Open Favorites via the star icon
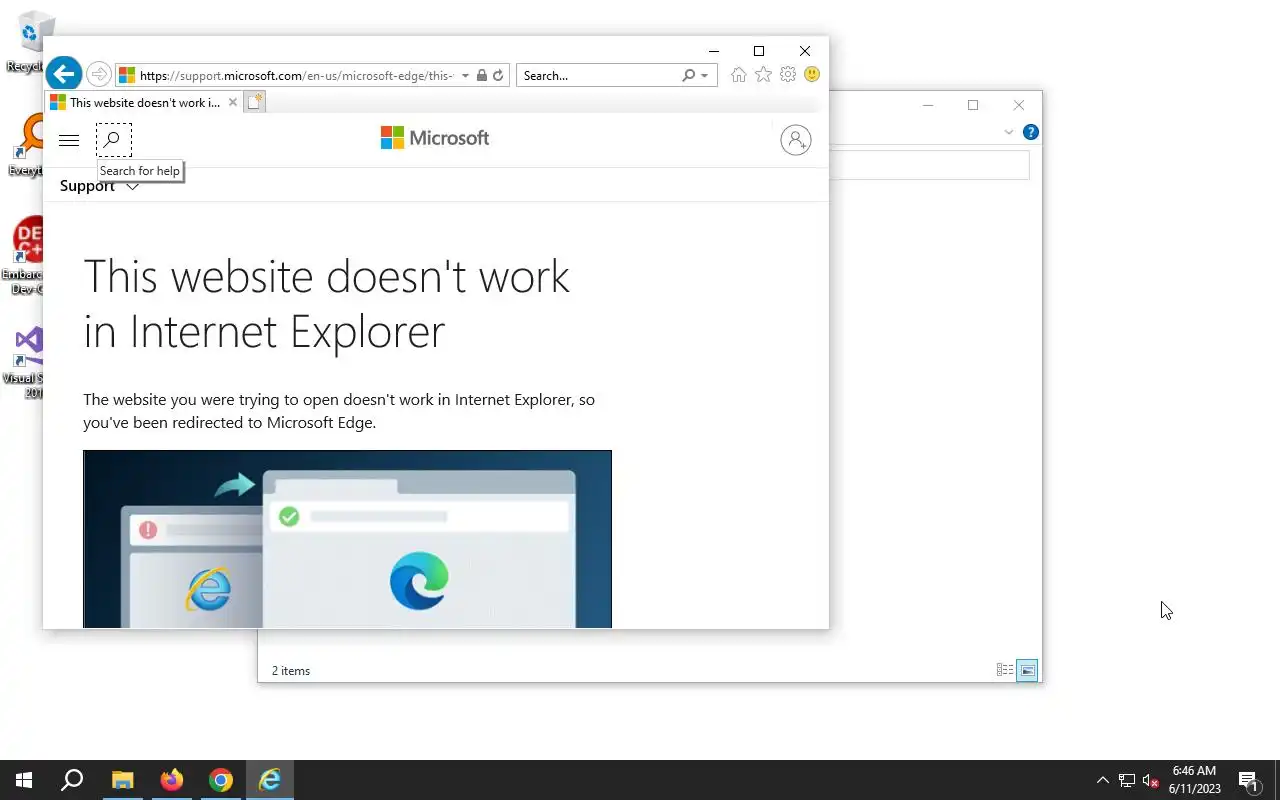Image resolution: width=1280 pixels, height=800 pixels. pos(763,75)
